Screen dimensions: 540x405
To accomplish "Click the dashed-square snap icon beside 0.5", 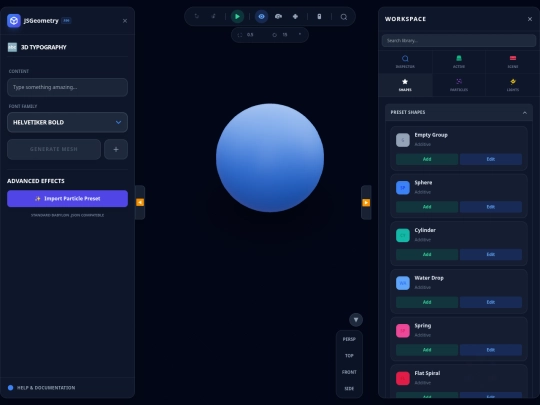I will pos(240,35).
